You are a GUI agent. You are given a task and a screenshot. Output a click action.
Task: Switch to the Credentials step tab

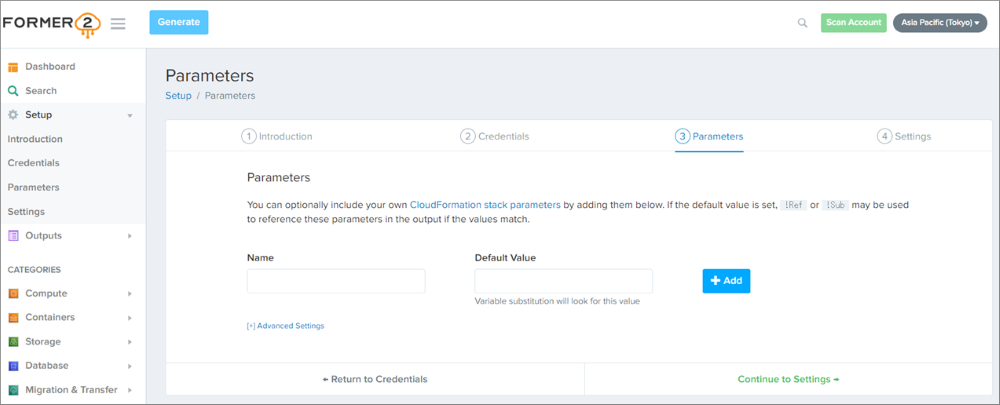(495, 136)
